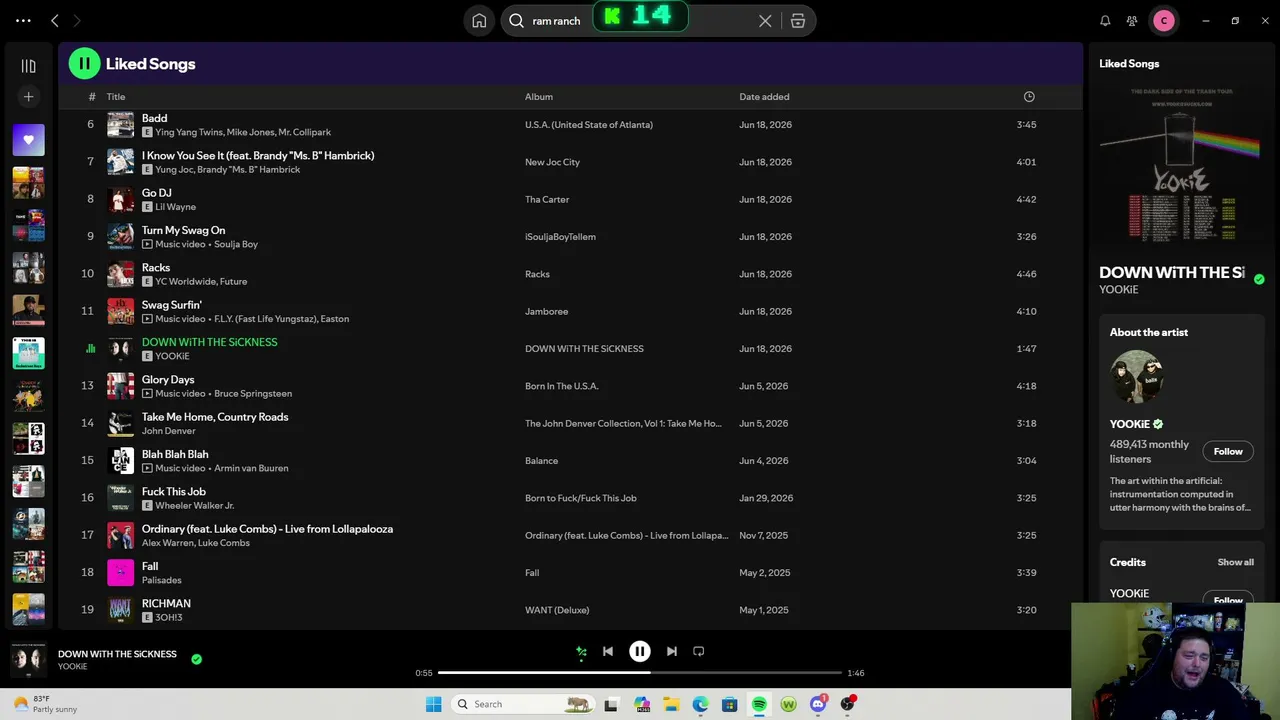Sort by the Album column header

point(539,97)
